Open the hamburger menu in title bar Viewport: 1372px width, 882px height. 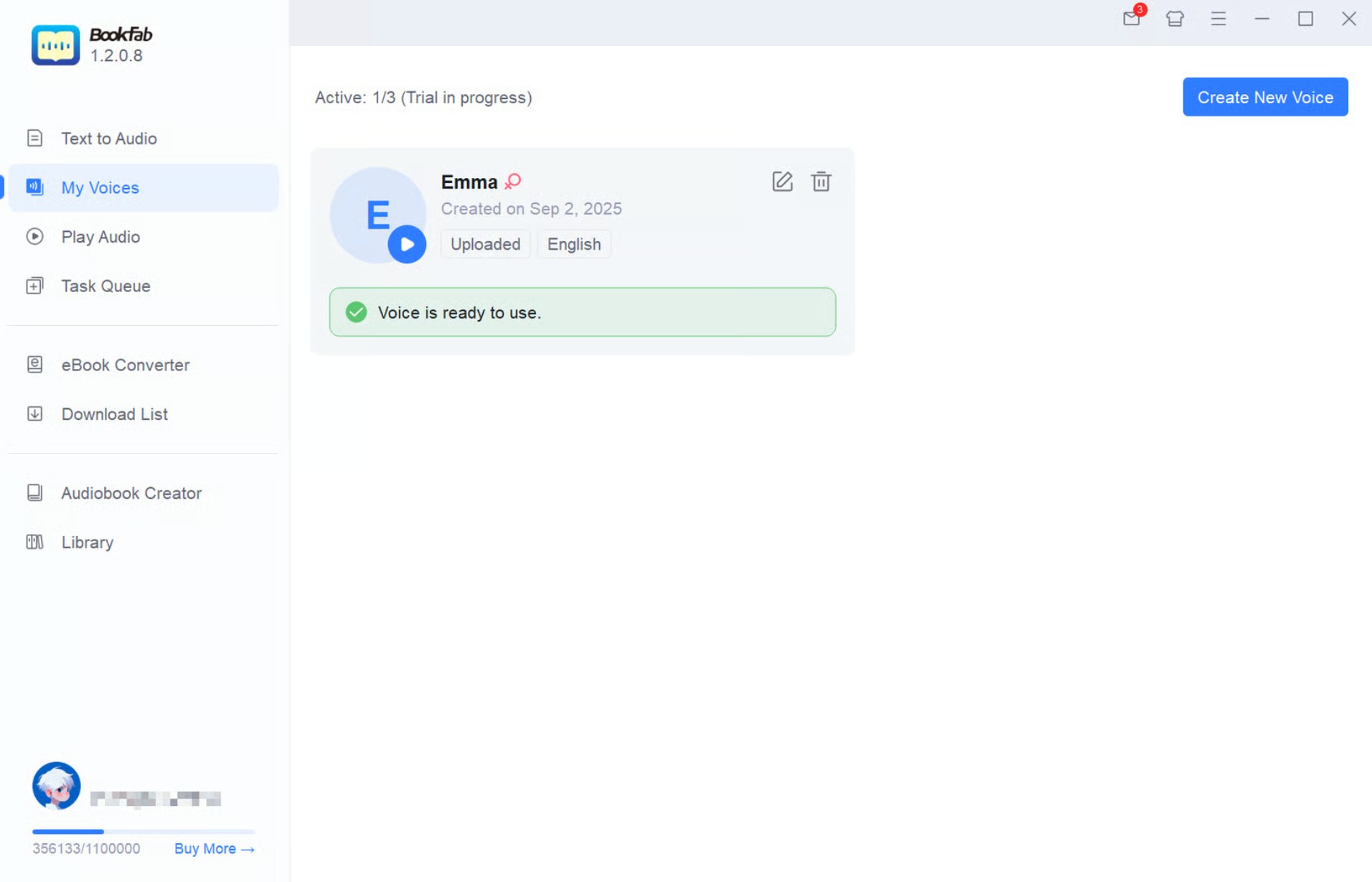tap(1218, 19)
